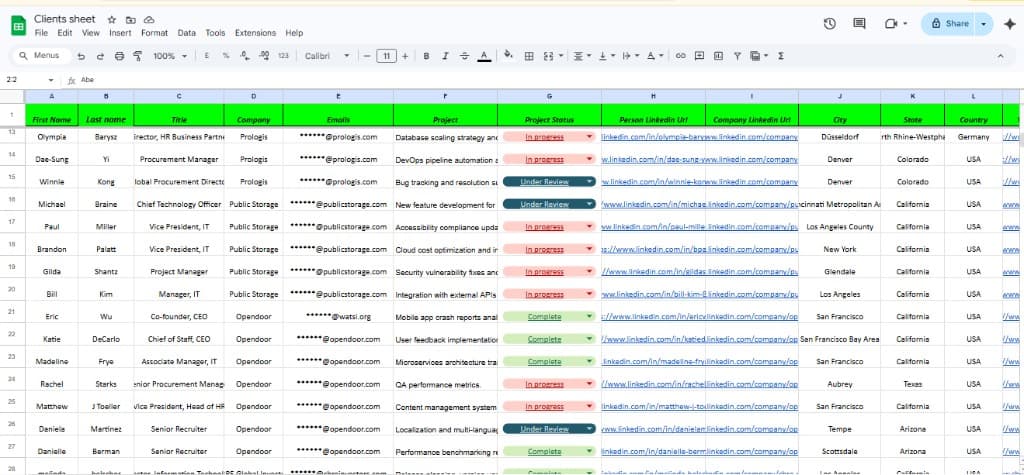The height and width of the screenshot is (475, 1024).
Task: Click the Menus search box
Action: click(x=40, y=56)
